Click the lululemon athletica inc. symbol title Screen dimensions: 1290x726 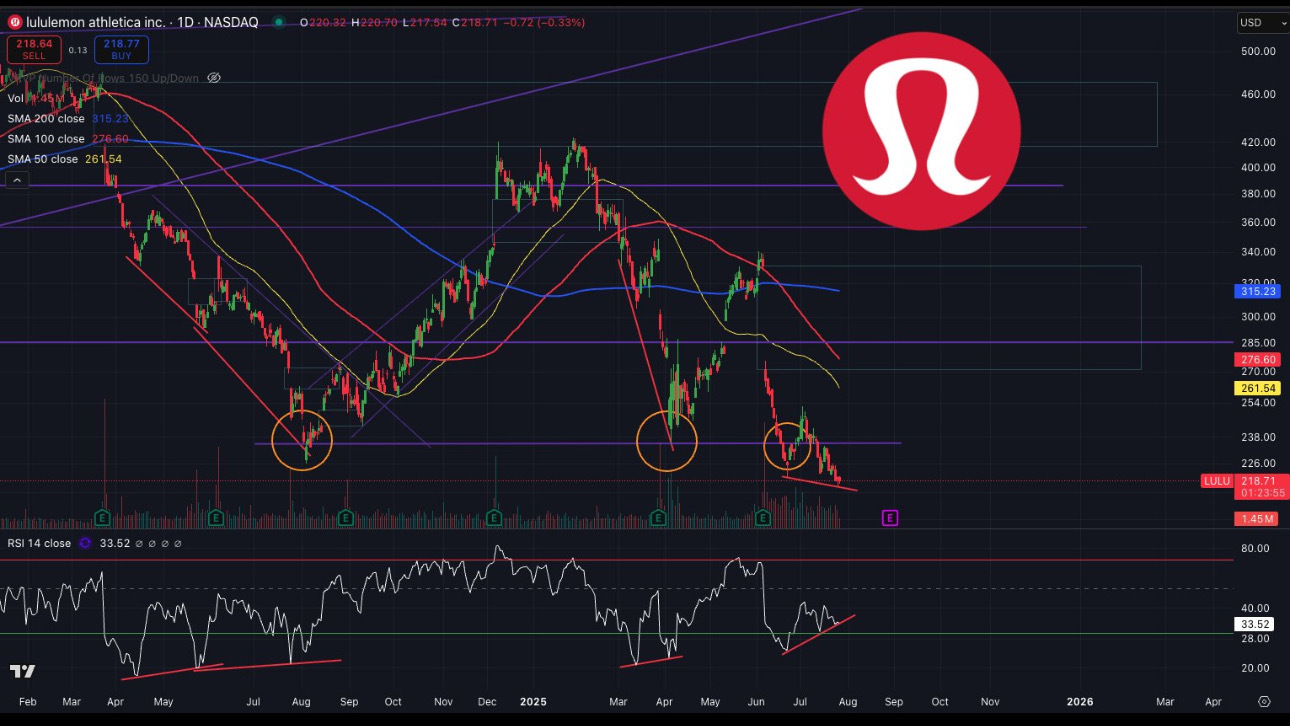(x=86, y=21)
